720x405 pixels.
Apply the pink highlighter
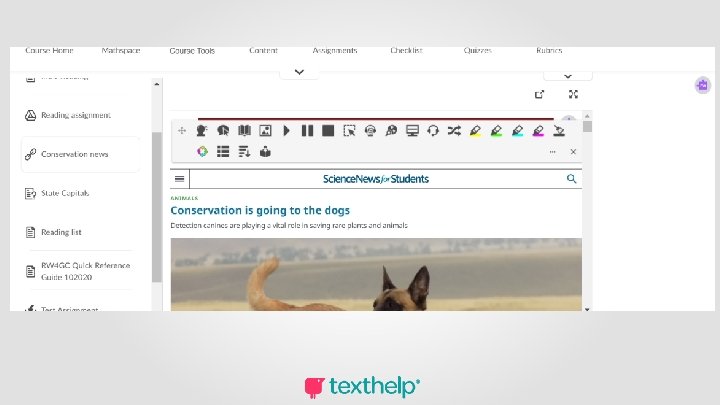pyautogui.click(x=538, y=131)
